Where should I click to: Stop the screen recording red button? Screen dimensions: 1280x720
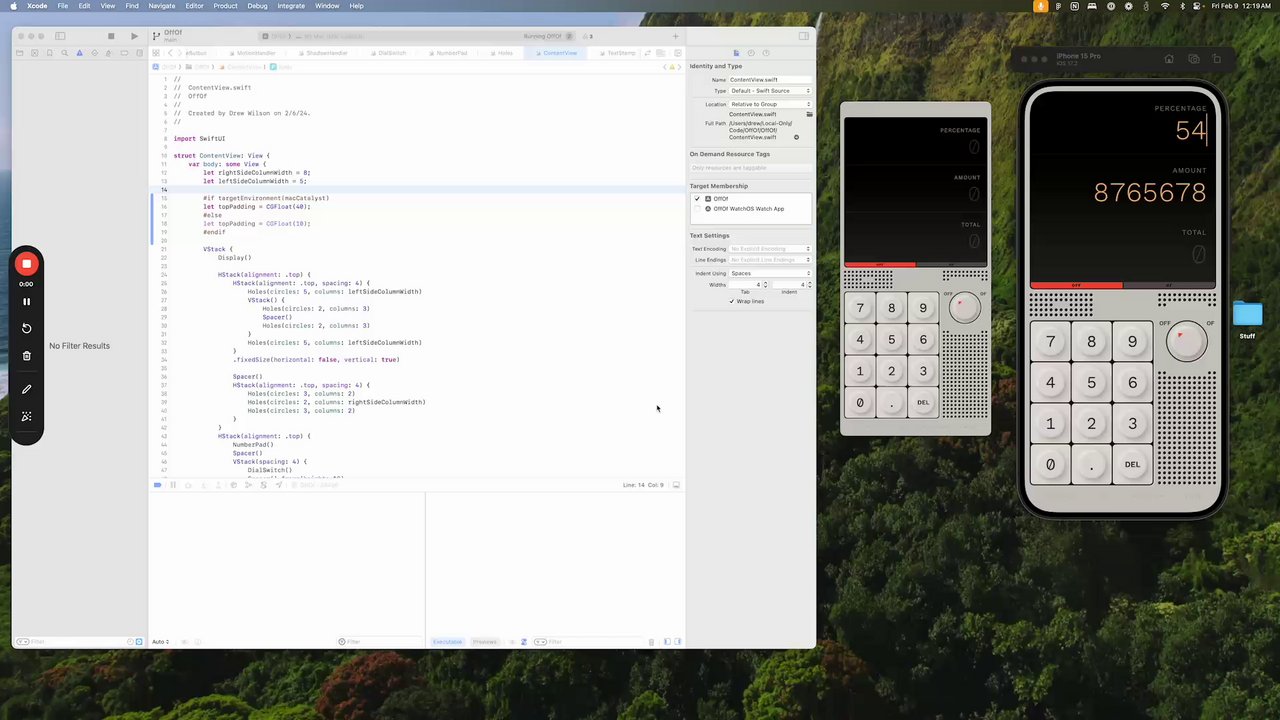(x=27, y=264)
